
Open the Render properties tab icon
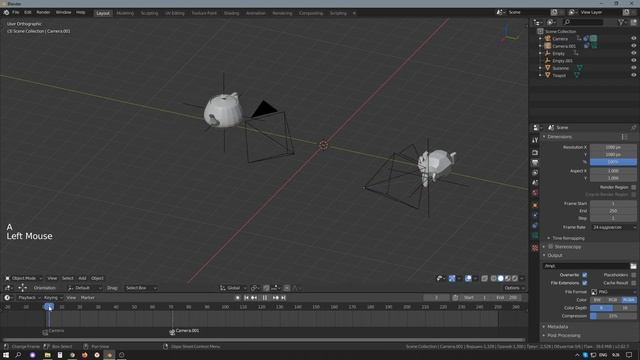click(535, 153)
